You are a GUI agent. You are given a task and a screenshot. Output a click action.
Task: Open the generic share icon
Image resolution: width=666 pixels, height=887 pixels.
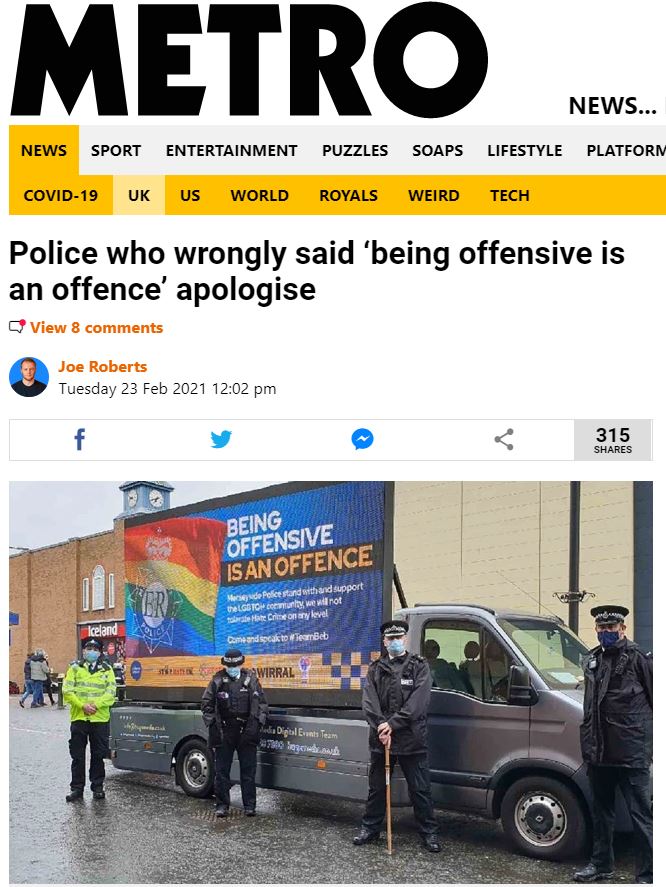(504, 439)
